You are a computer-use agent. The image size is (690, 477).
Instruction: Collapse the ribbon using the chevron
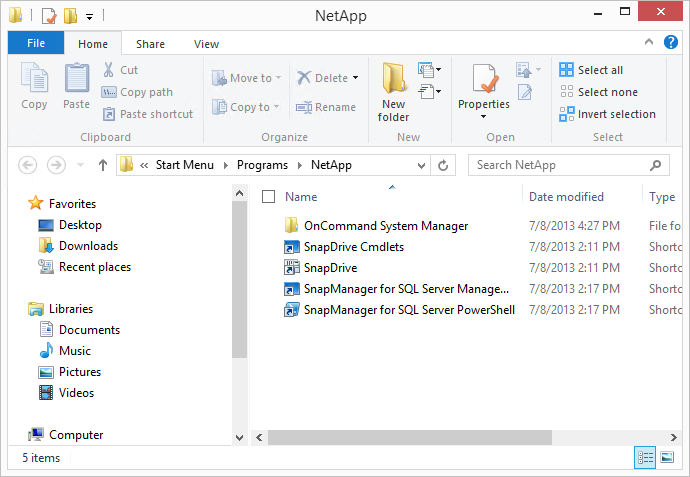click(652, 42)
